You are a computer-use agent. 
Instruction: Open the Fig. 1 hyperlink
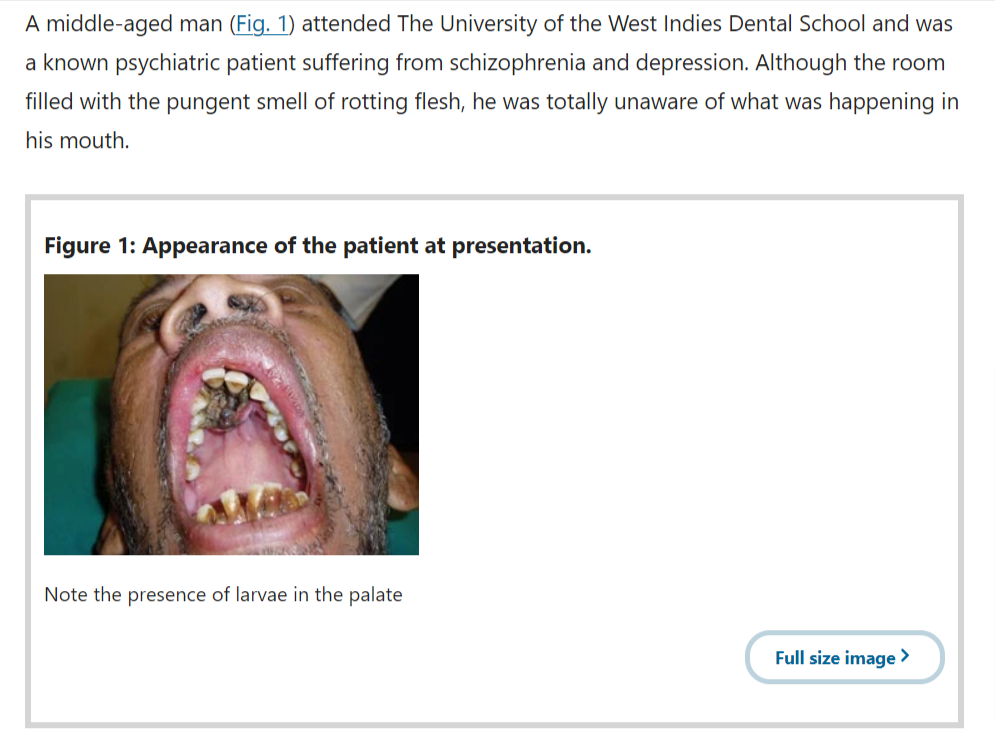tap(262, 24)
